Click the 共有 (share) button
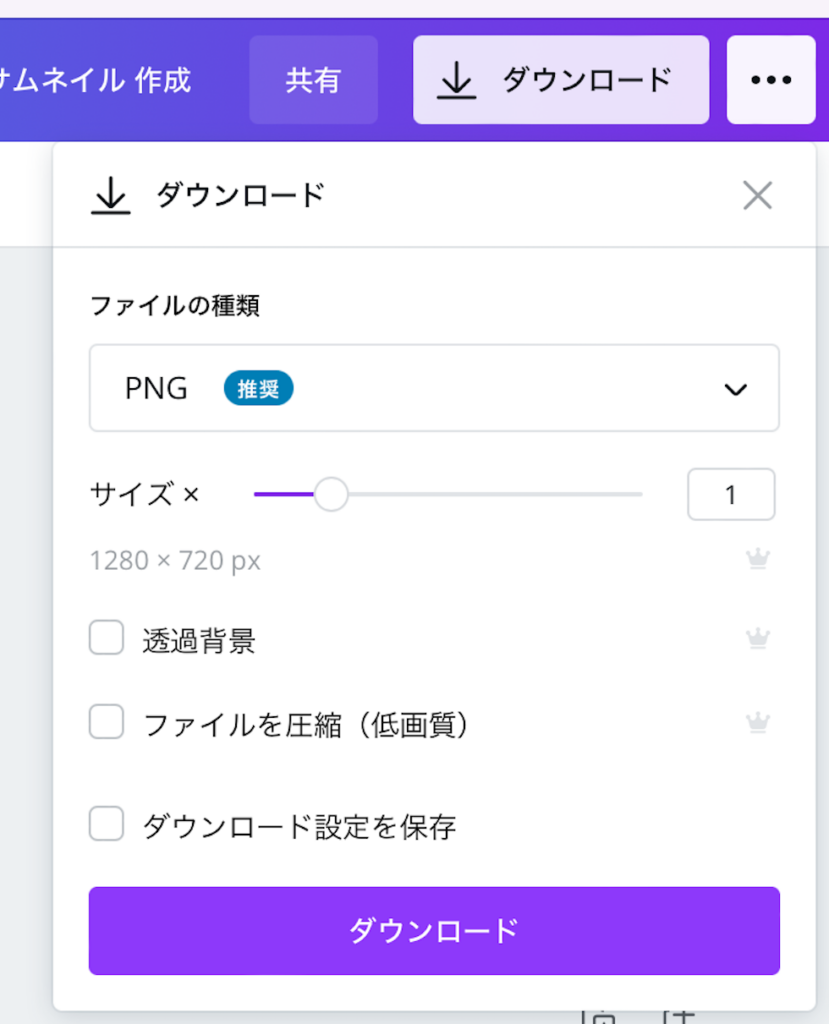The image size is (829, 1024). 313,79
